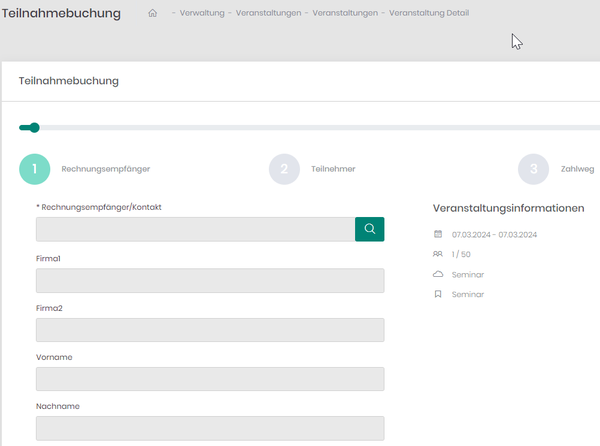Image resolution: width=600 pixels, height=446 pixels.
Task: Go to Verwaltung in breadcrumb
Action: point(202,13)
